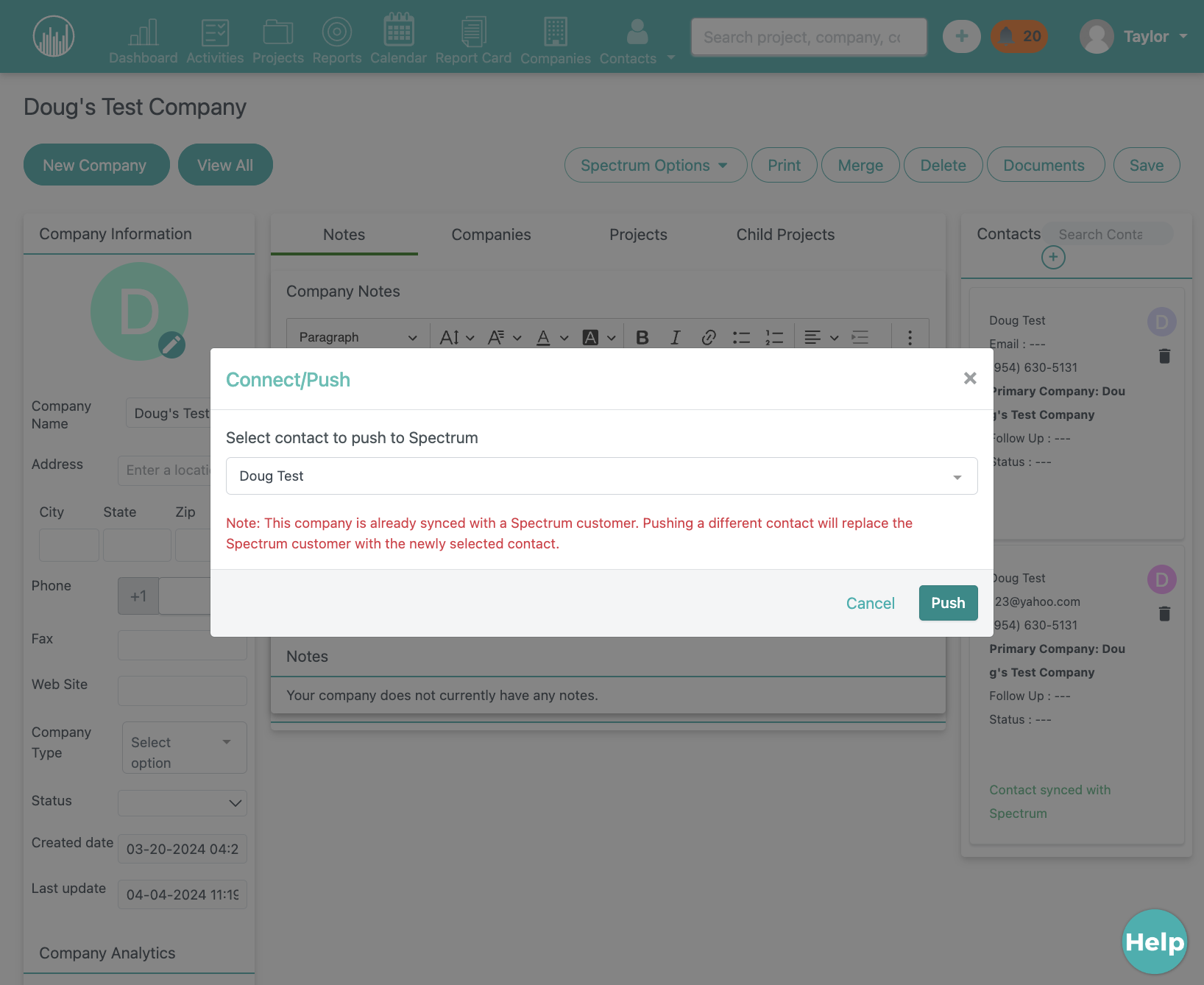Open the Taylor user menu
Image resolution: width=1204 pixels, height=985 pixels.
pyautogui.click(x=1133, y=36)
